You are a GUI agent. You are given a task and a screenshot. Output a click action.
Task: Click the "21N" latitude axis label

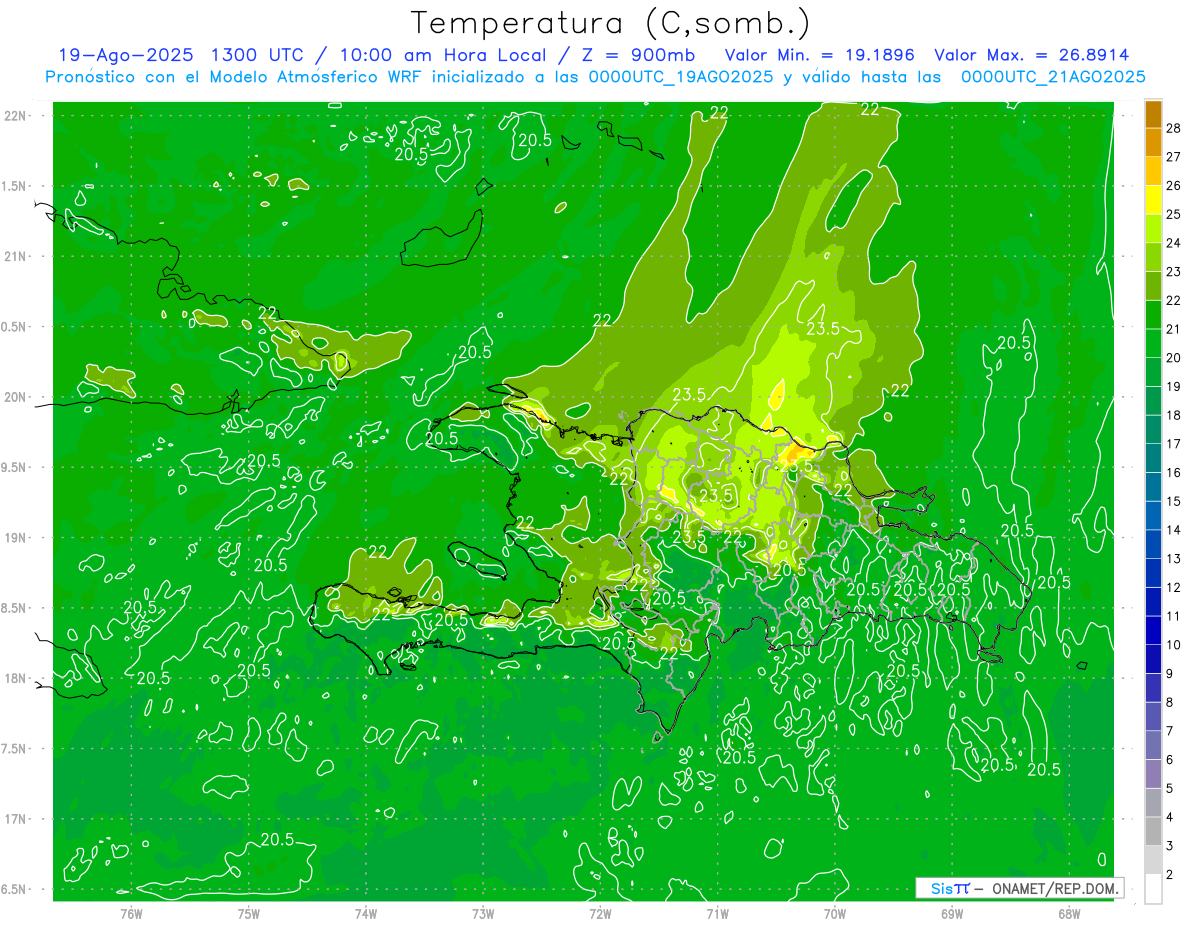(17, 257)
